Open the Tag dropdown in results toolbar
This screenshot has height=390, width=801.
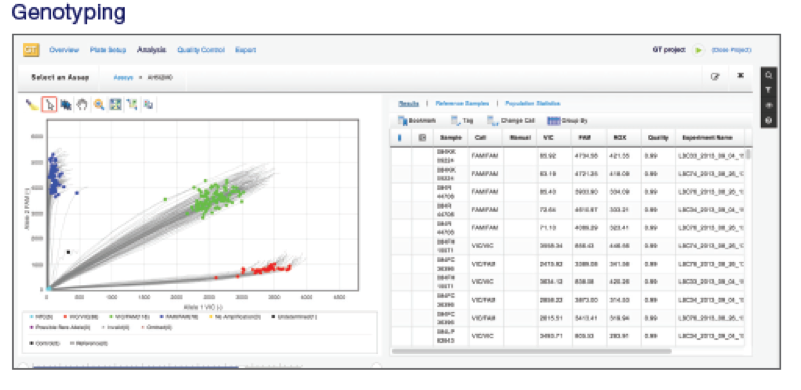click(x=462, y=121)
